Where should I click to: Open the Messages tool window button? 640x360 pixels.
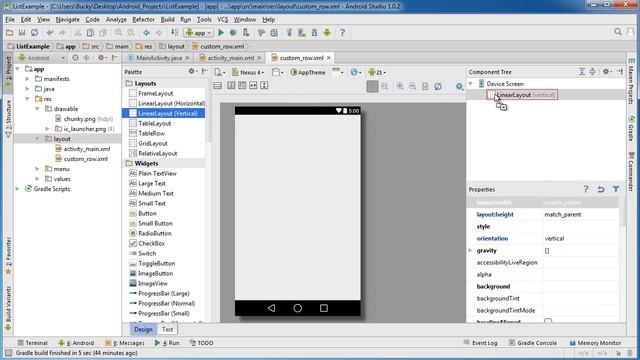124,343
